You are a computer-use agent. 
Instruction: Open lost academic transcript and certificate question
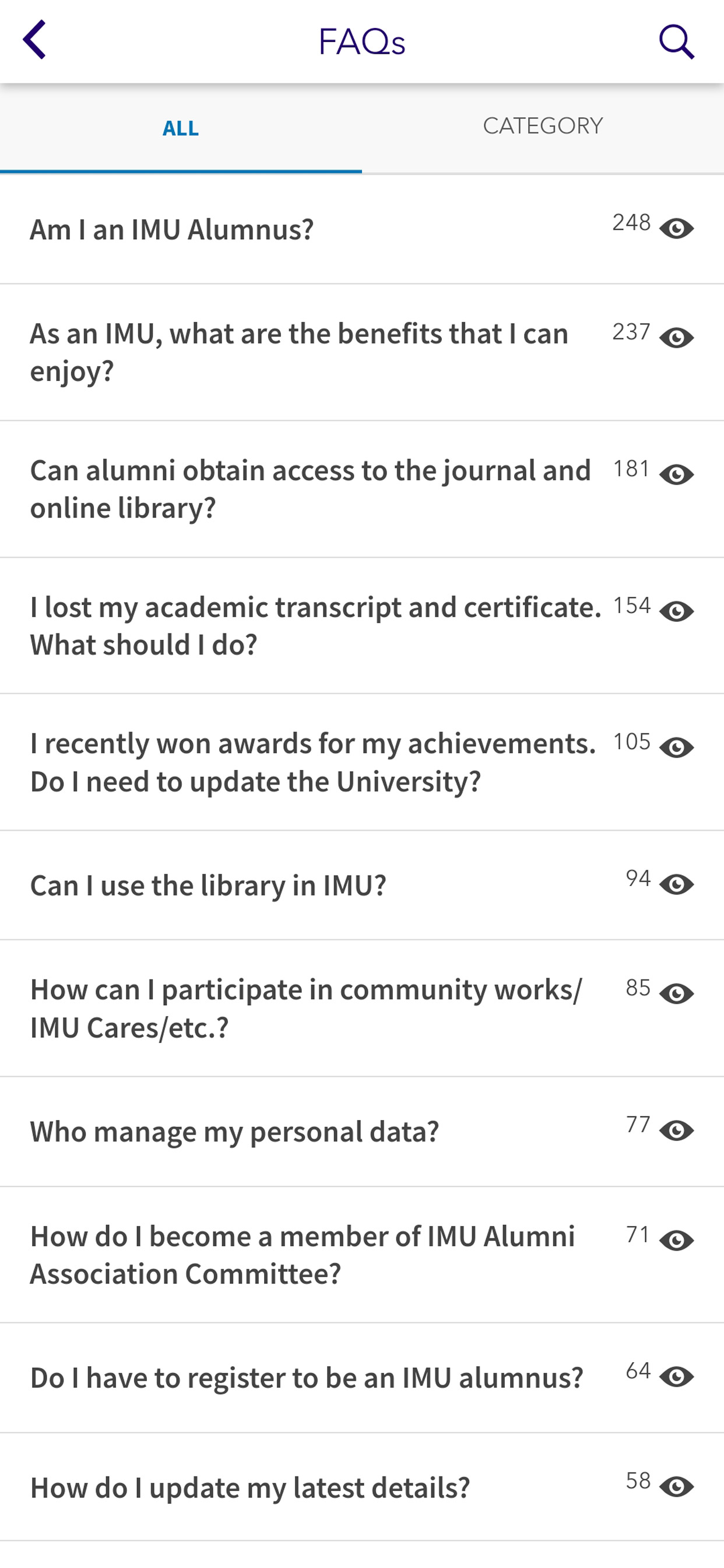point(362,626)
